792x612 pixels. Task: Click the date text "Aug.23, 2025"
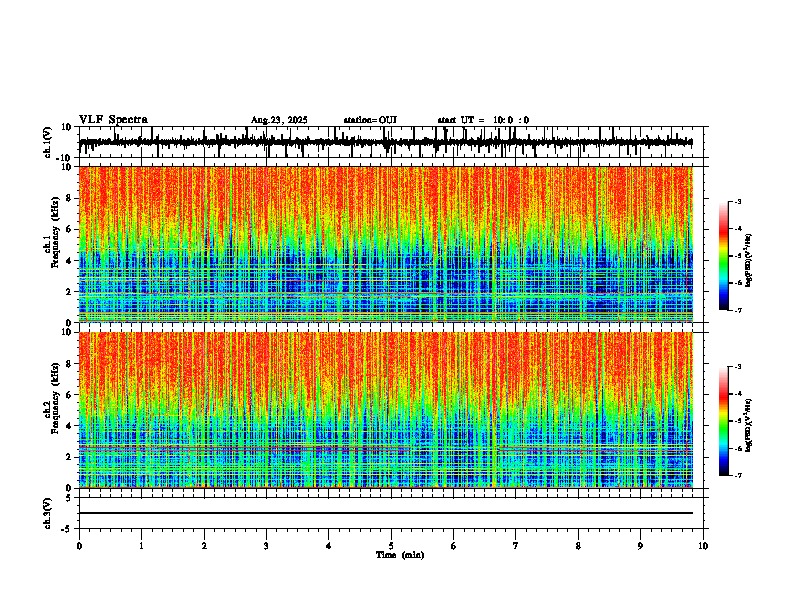(279, 120)
